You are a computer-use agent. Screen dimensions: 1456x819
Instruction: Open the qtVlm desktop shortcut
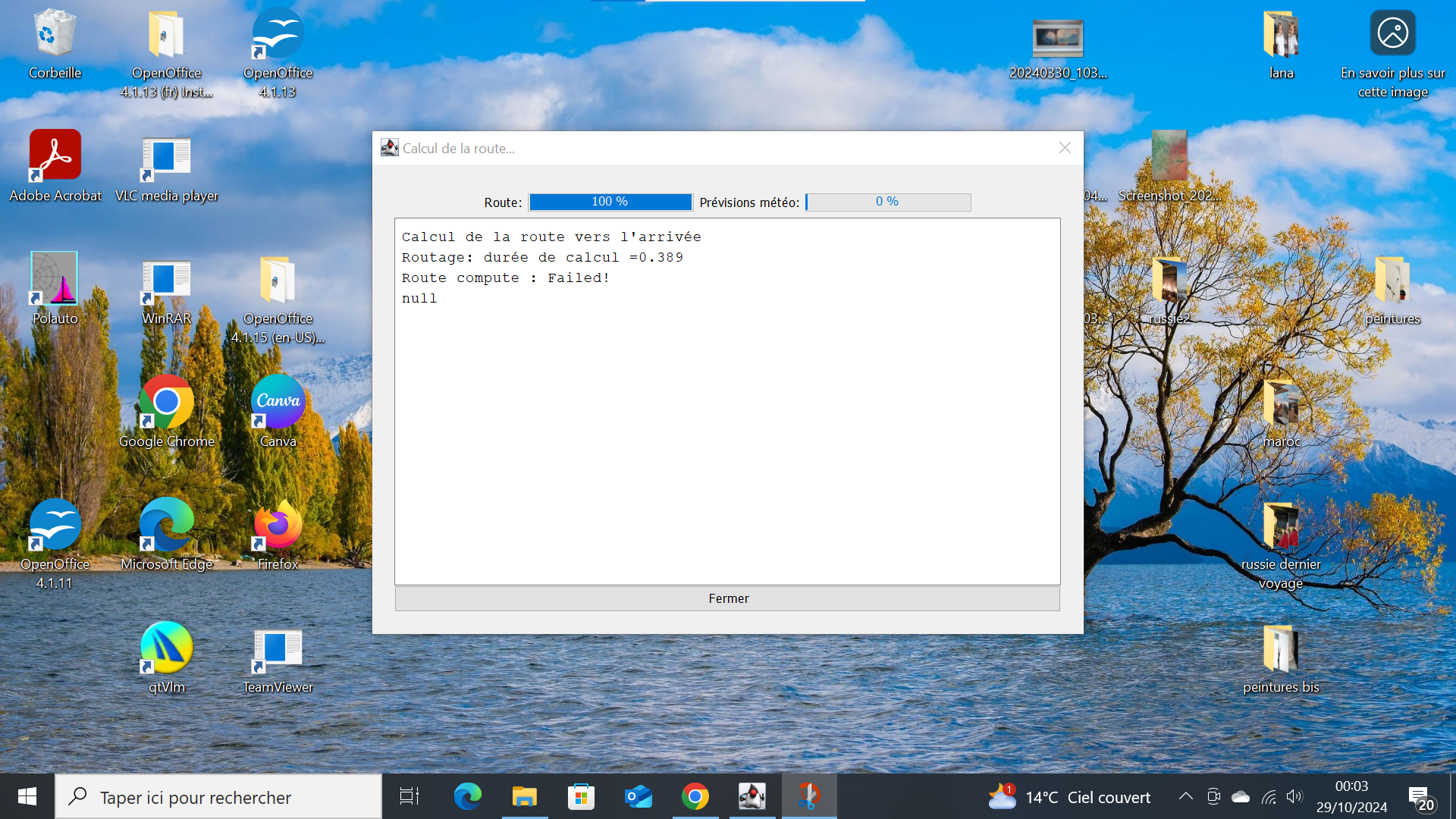[x=167, y=657]
